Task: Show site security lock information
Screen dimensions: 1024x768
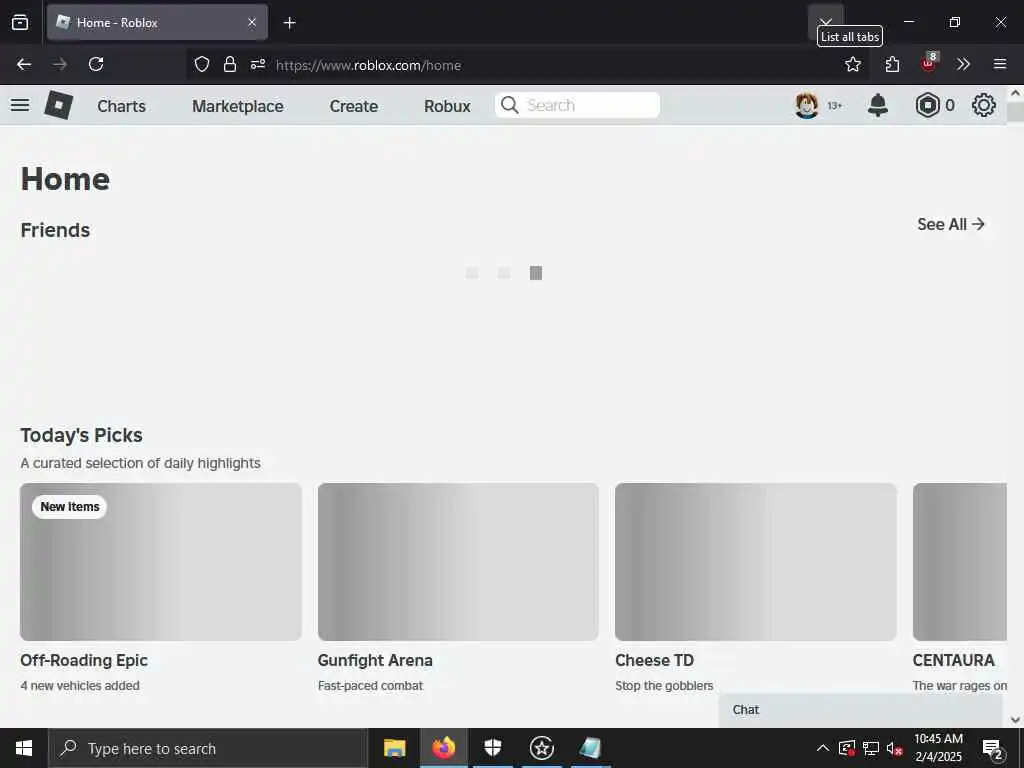Action: [x=230, y=64]
